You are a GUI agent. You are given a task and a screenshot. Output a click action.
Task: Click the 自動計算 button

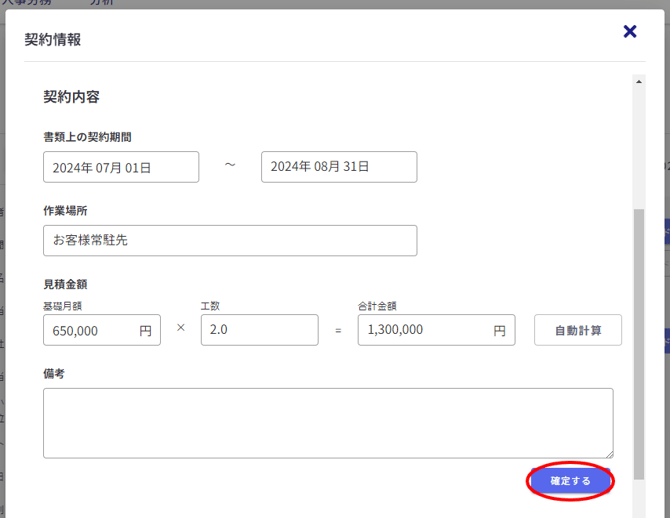tap(578, 330)
